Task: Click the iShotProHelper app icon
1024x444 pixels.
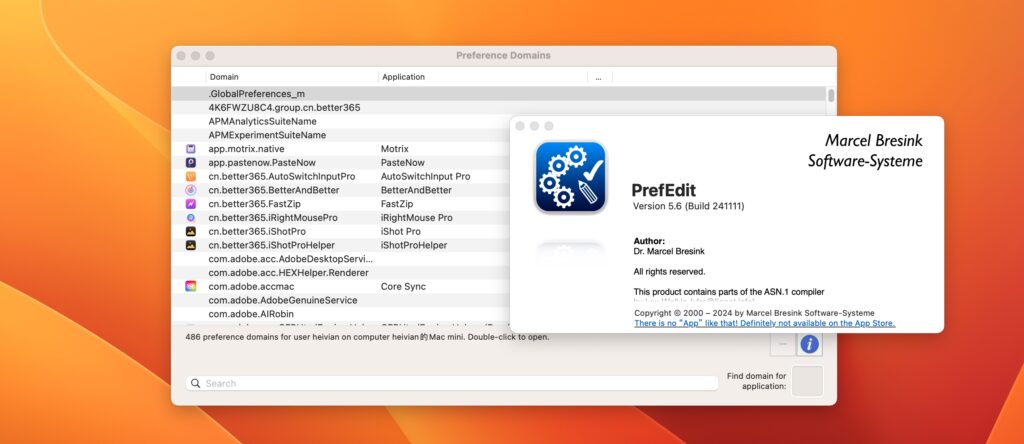Action: point(191,245)
